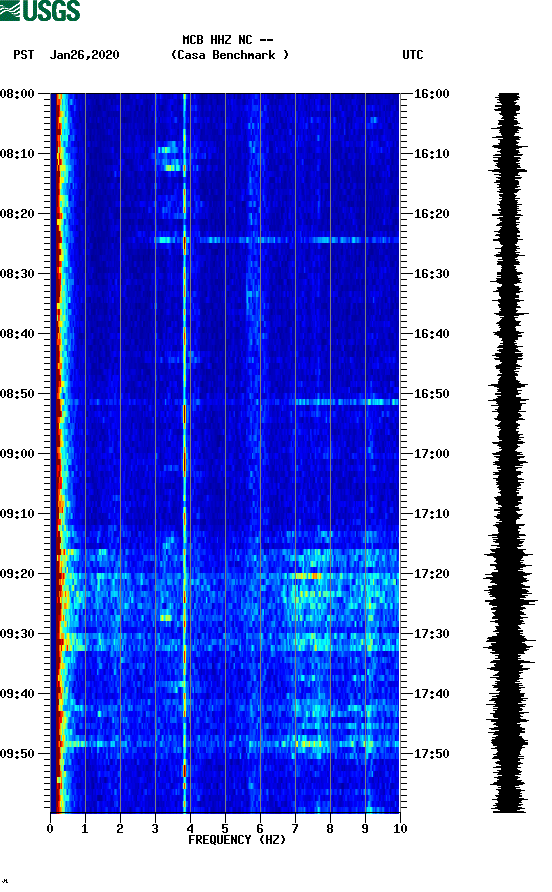This screenshot has width=552, height=892.
Task: Click the '17:10' UTC time label
Action: point(431,514)
